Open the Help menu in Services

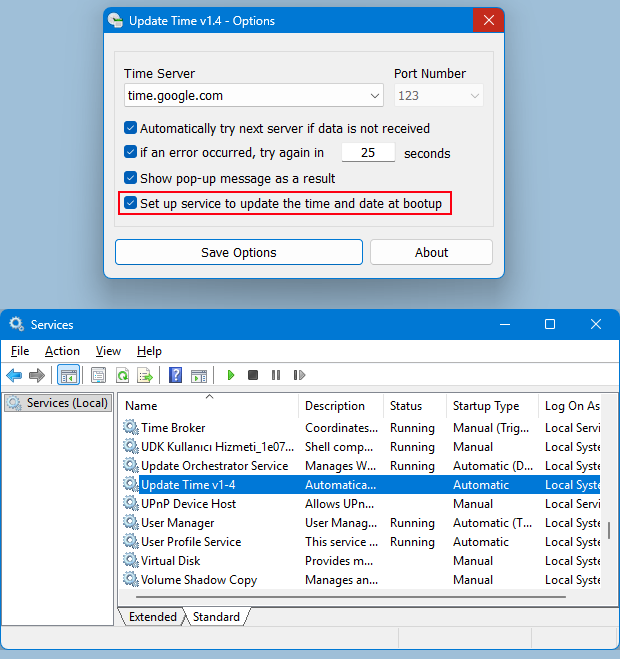click(149, 351)
